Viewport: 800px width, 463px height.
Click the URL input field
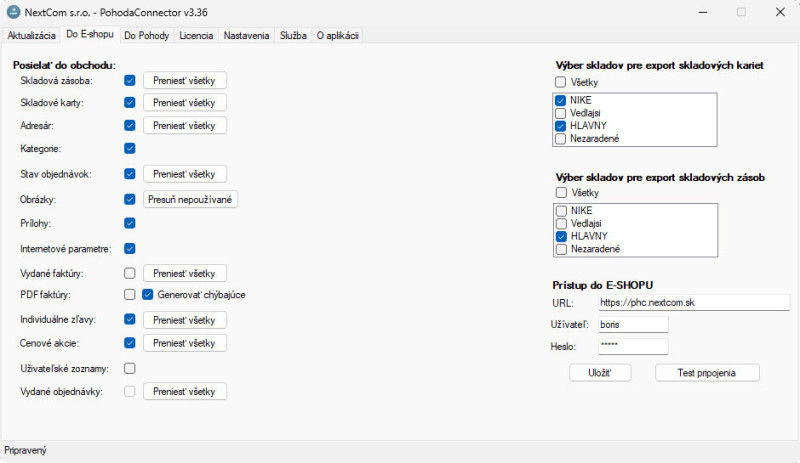pos(692,302)
